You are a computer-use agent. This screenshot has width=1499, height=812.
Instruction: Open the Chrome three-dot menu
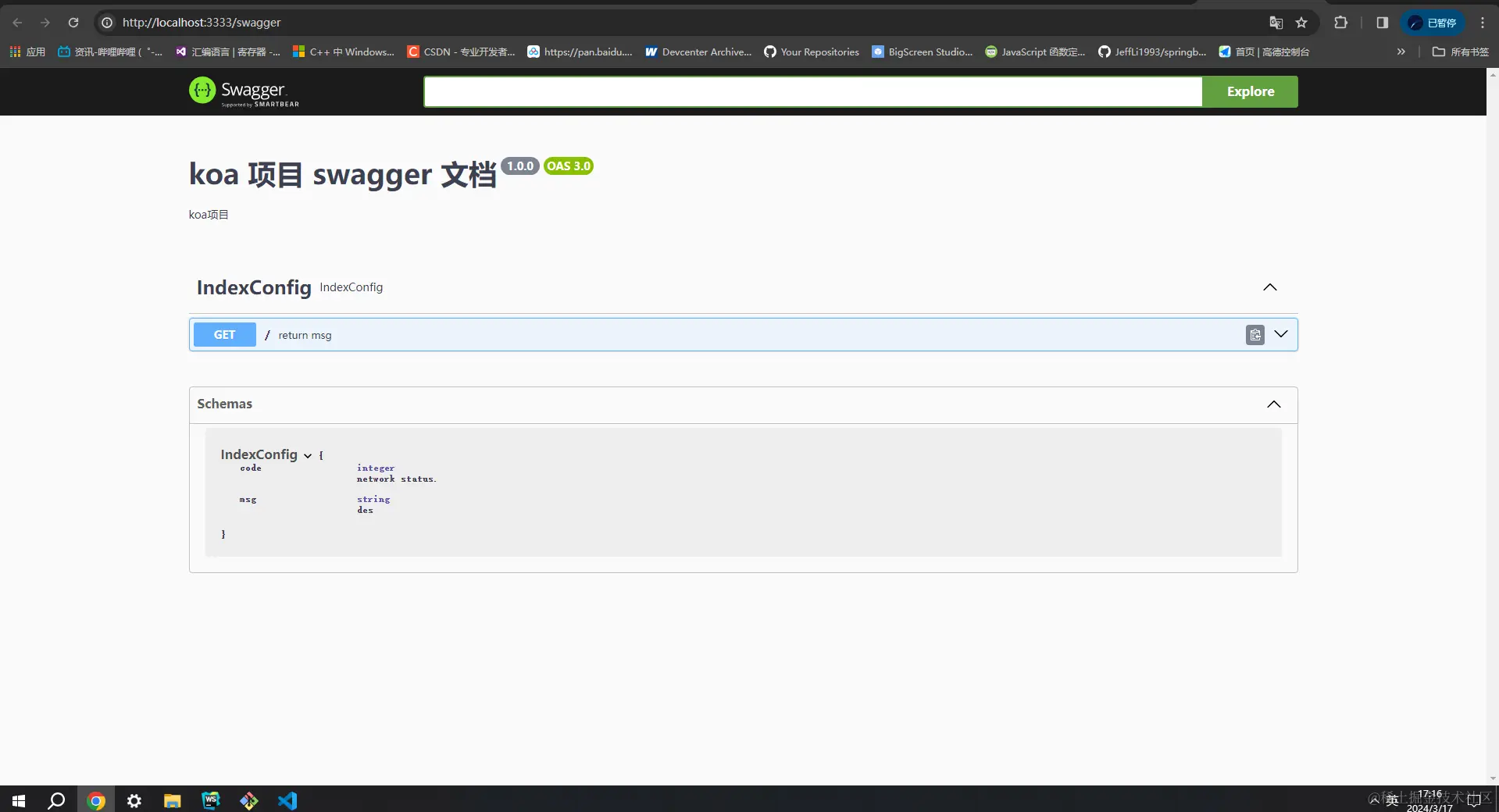click(1482, 23)
